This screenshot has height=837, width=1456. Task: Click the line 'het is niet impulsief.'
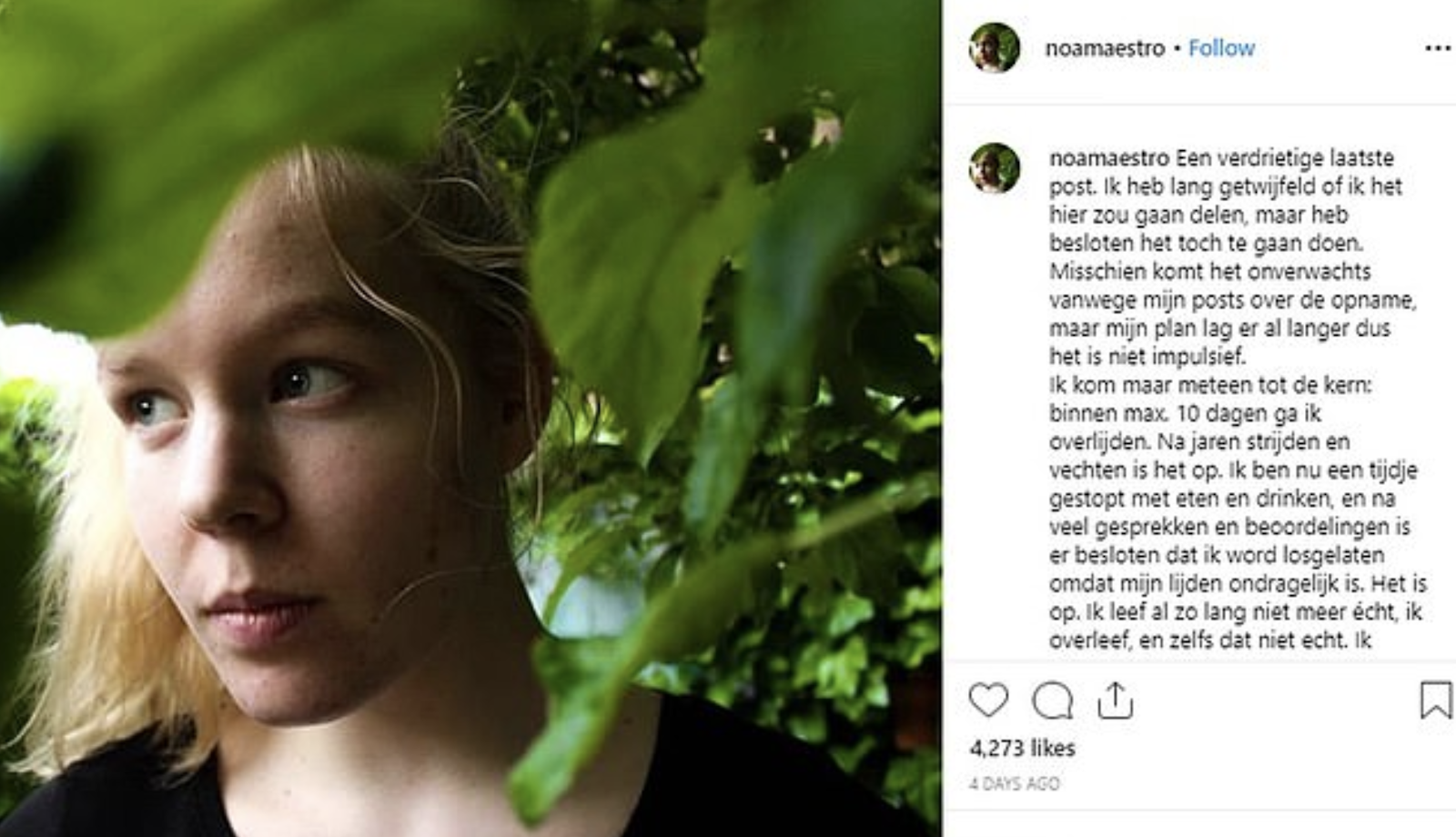[1148, 356]
